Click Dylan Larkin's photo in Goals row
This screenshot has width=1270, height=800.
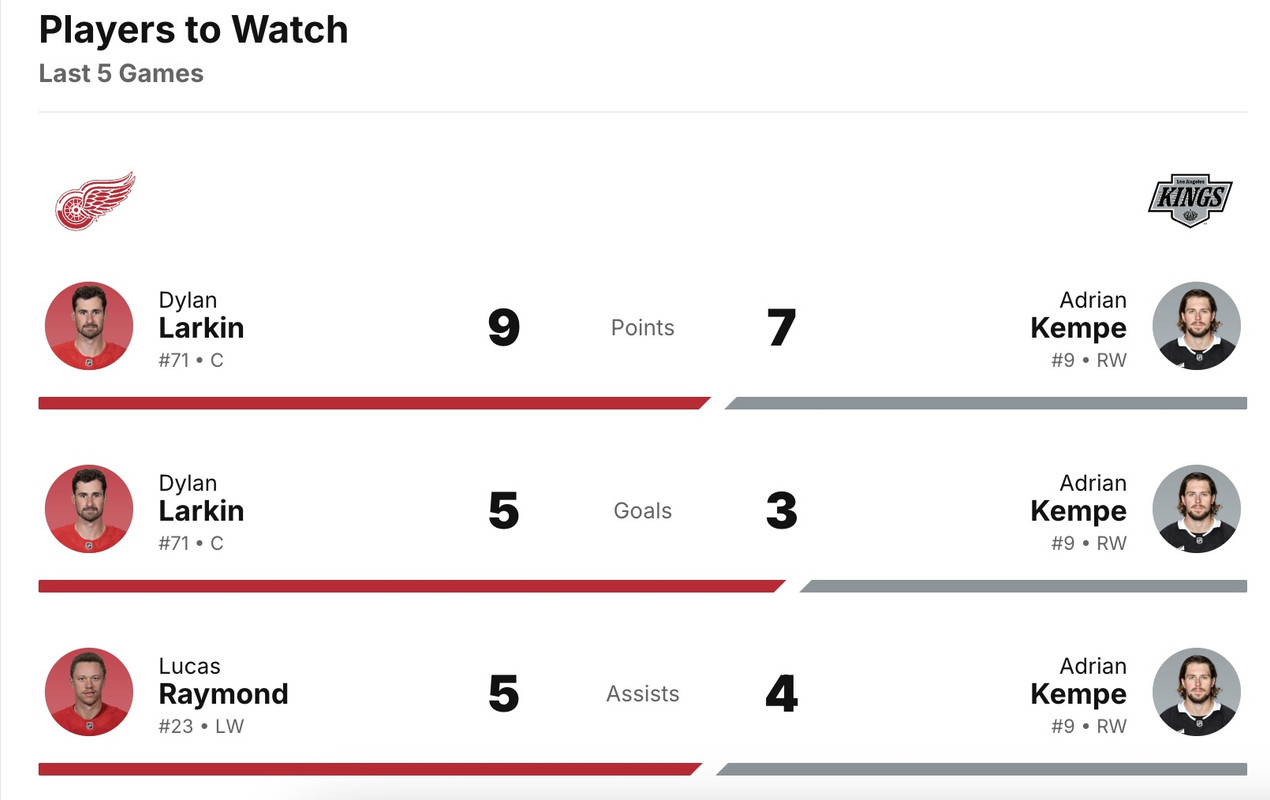click(x=89, y=509)
